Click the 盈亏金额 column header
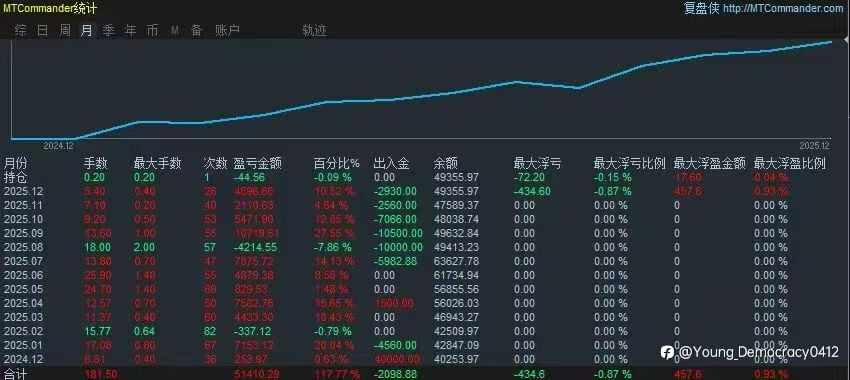 pos(257,163)
